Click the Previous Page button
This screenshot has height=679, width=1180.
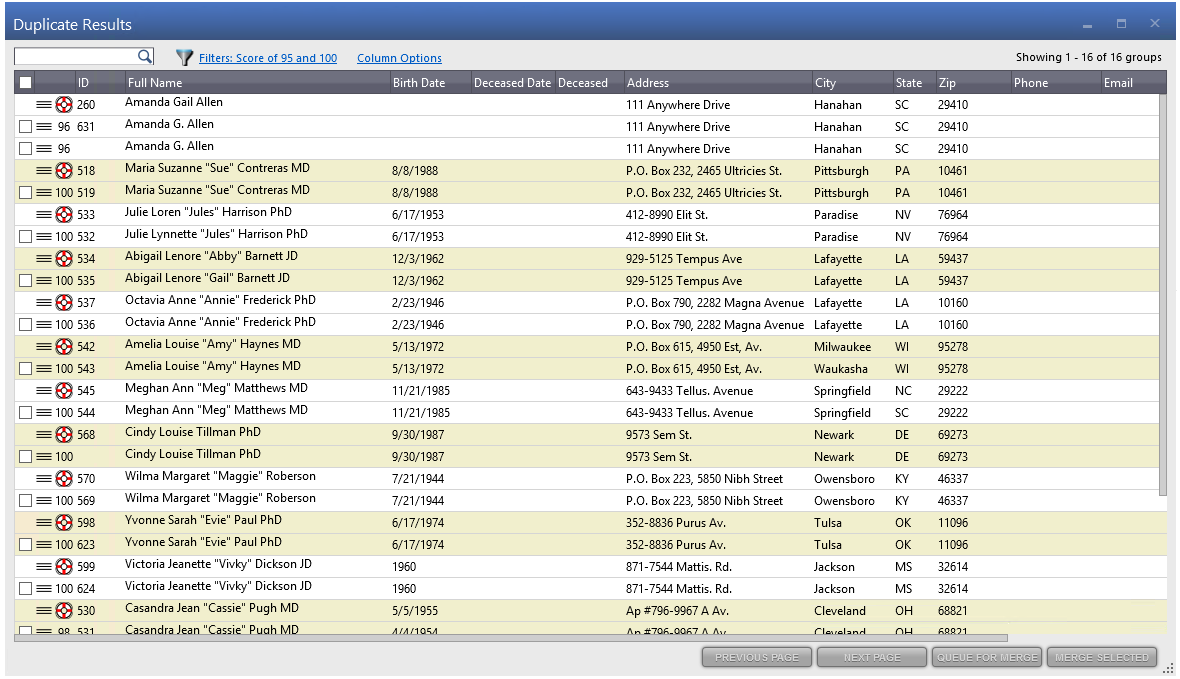tap(757, 657)
